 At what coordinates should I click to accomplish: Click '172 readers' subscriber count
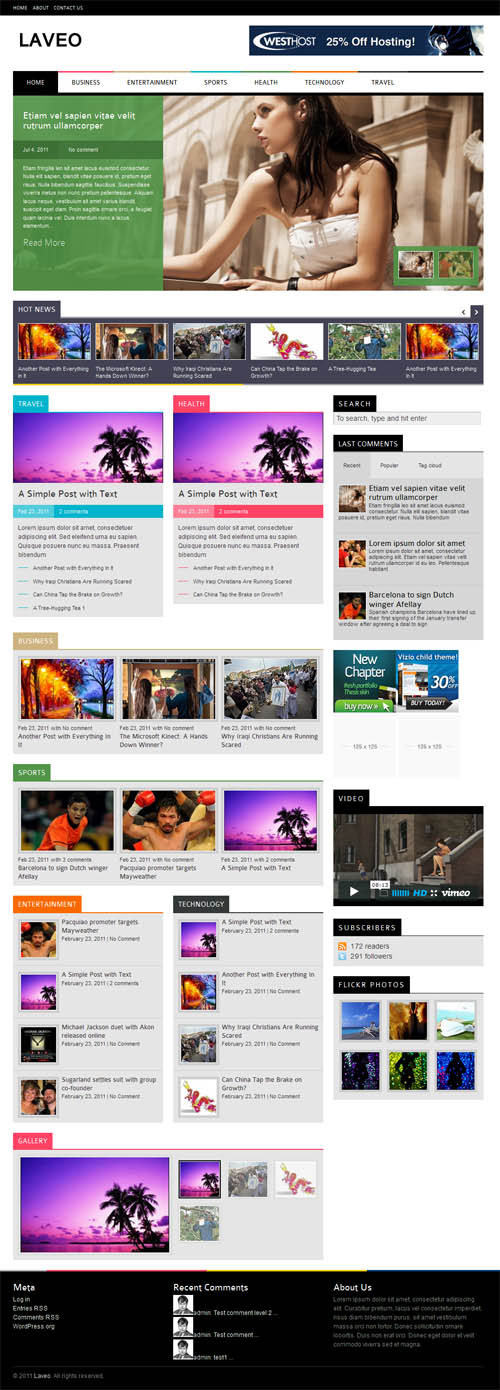[x=370, y=946]
